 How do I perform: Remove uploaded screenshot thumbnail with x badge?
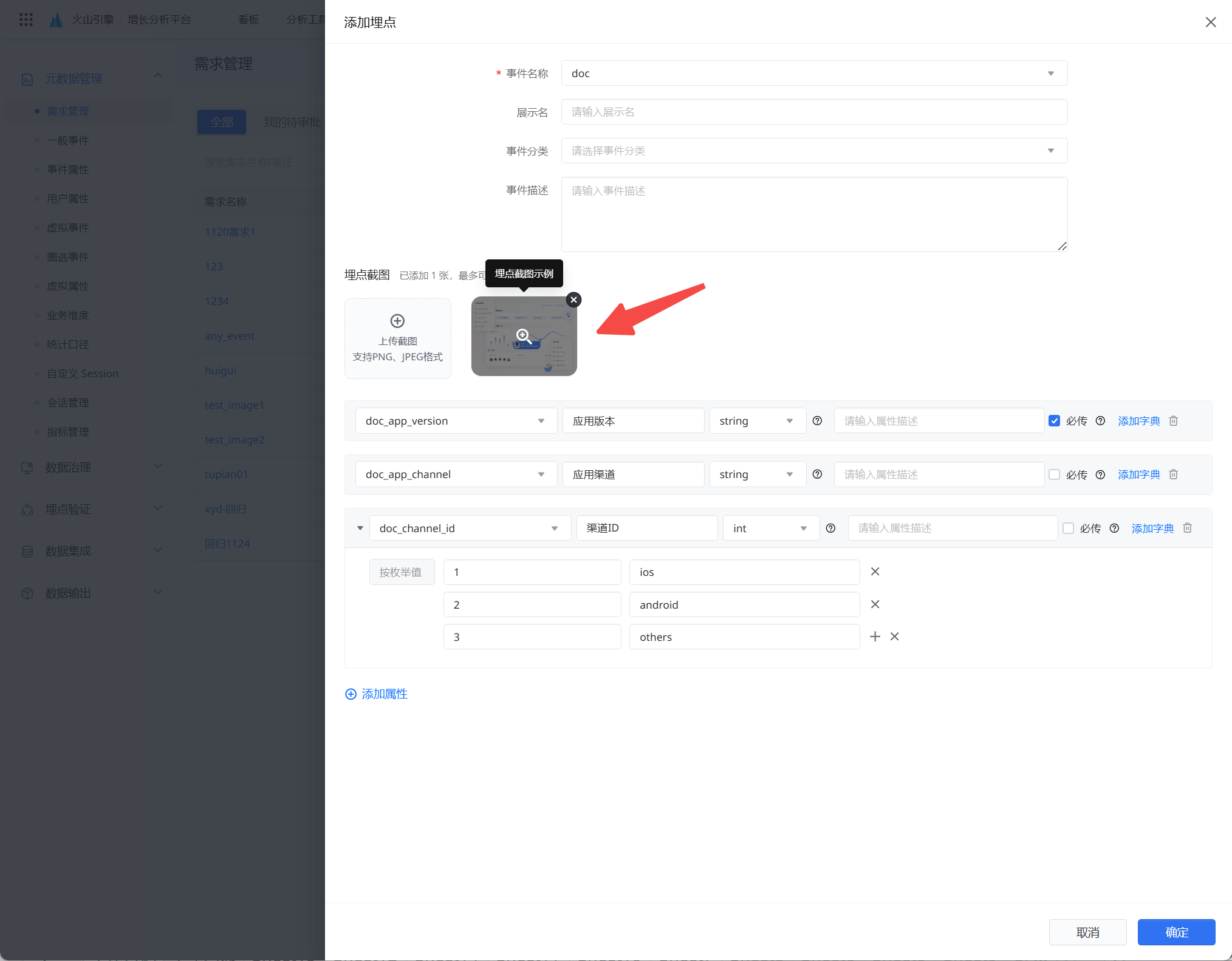573,299
